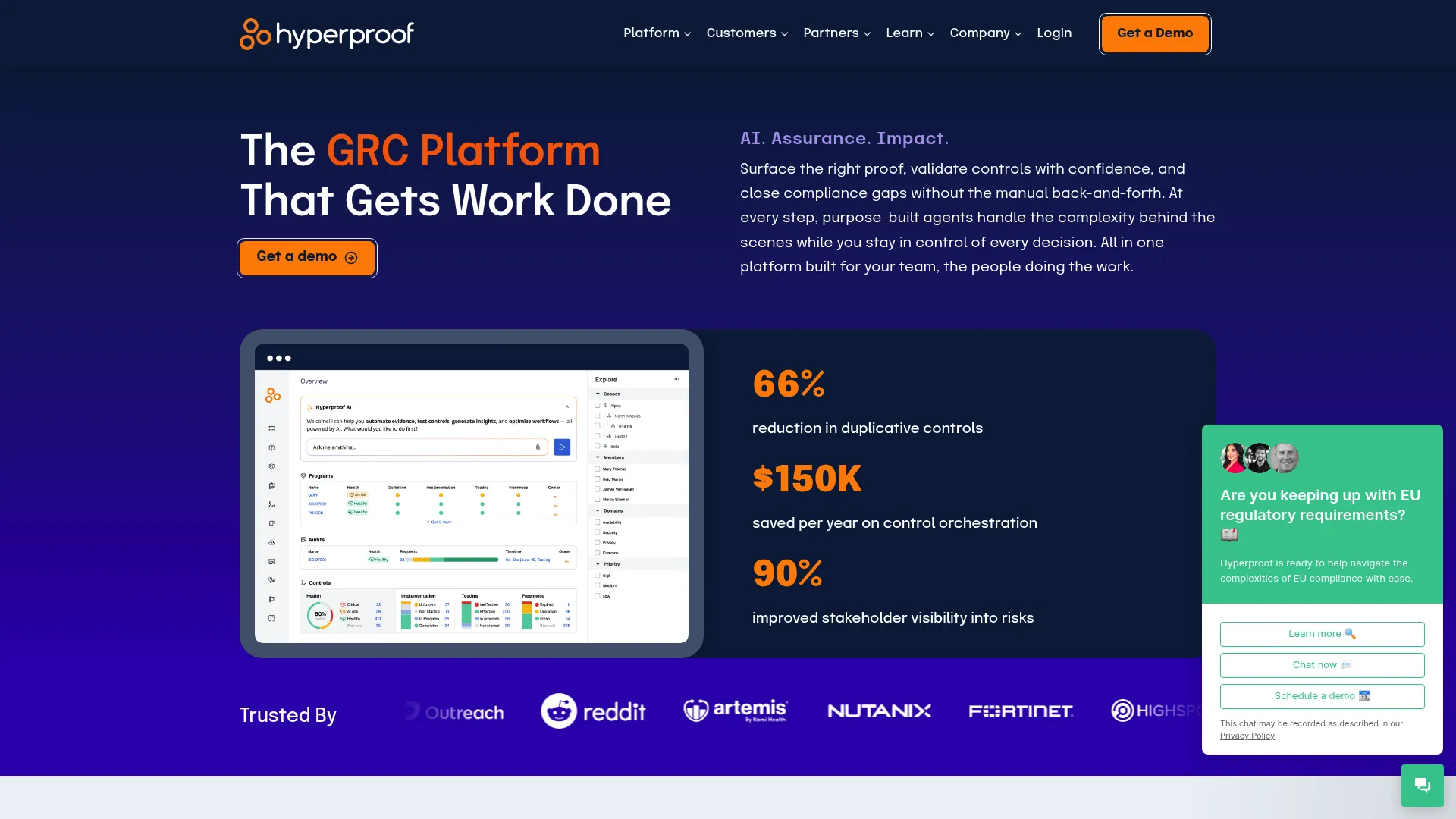Check the Beta scope checkbox
The image size is (1456, 819).
[x=598, y=447]
